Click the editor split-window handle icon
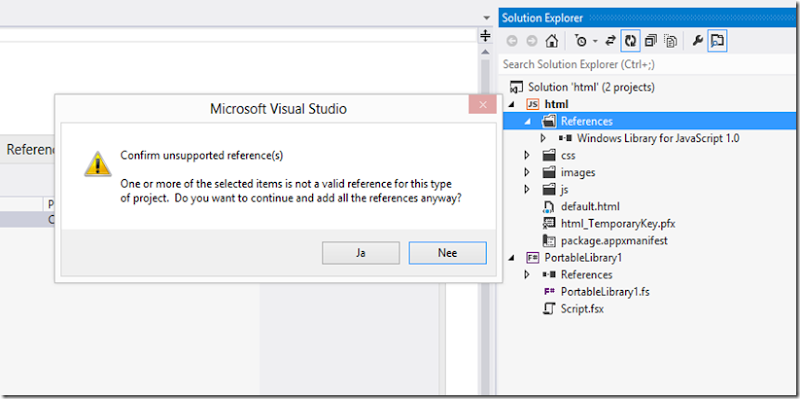Image resolution: width=800 pixels, height=399 pixels. [x=485, y=35]
